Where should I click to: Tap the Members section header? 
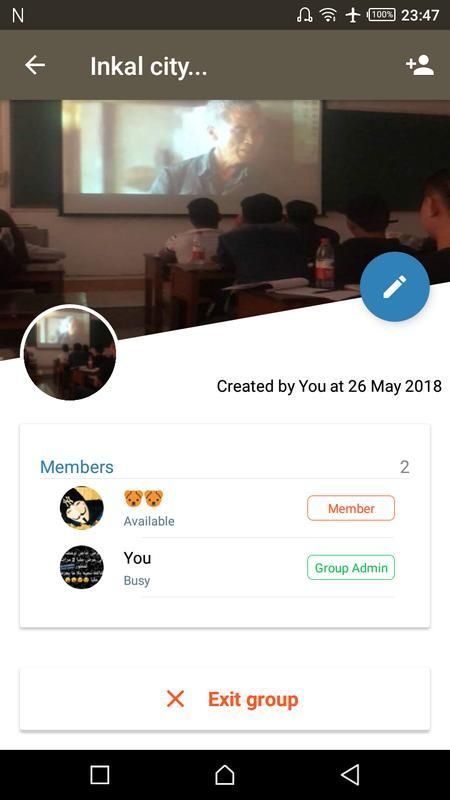(x=77, y=467)
